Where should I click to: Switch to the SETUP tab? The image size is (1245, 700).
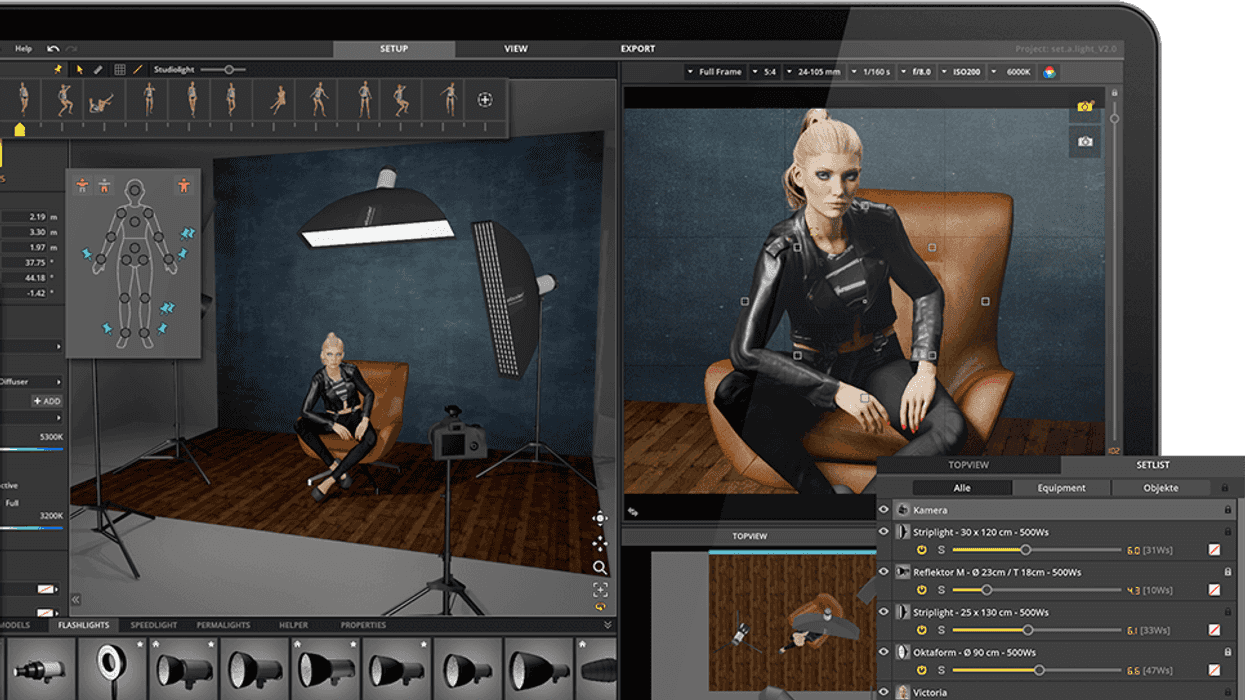[394, 48]
